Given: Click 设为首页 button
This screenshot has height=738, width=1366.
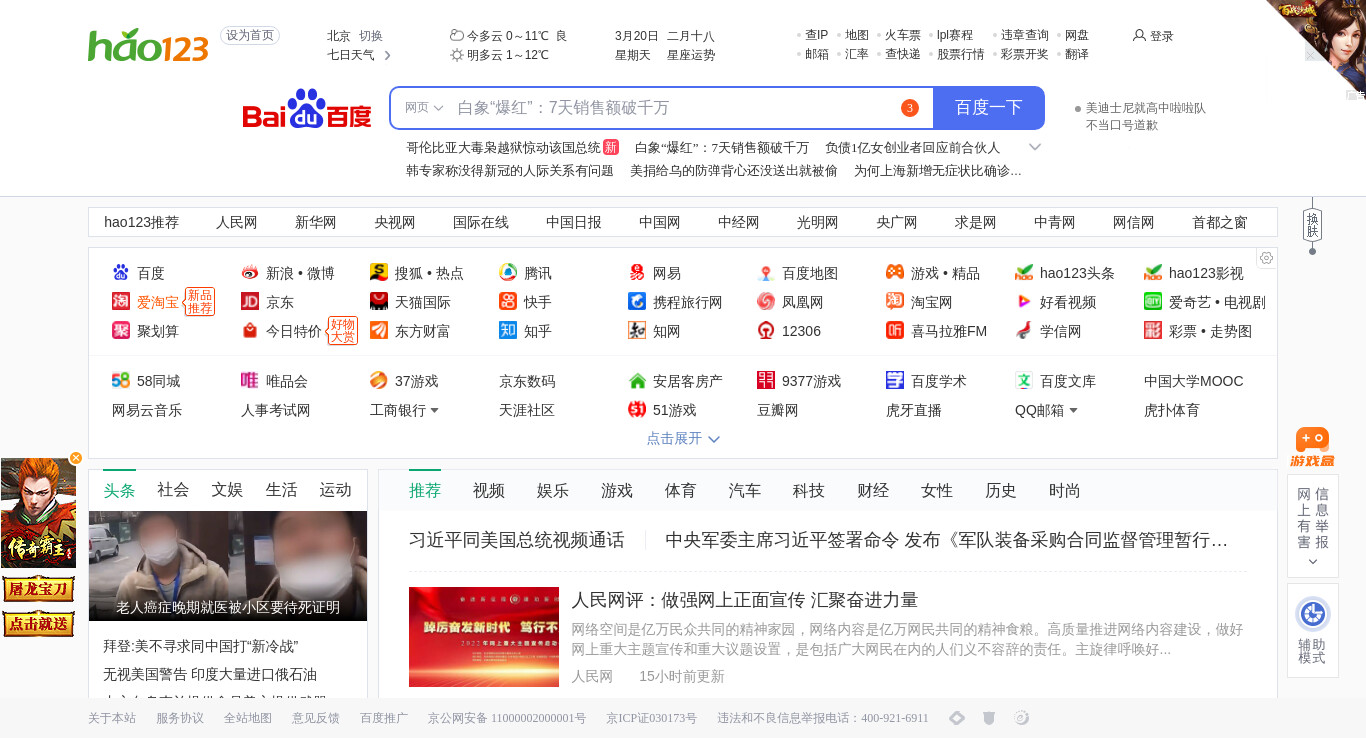Looking at the screenshot, I should [250, 35].
